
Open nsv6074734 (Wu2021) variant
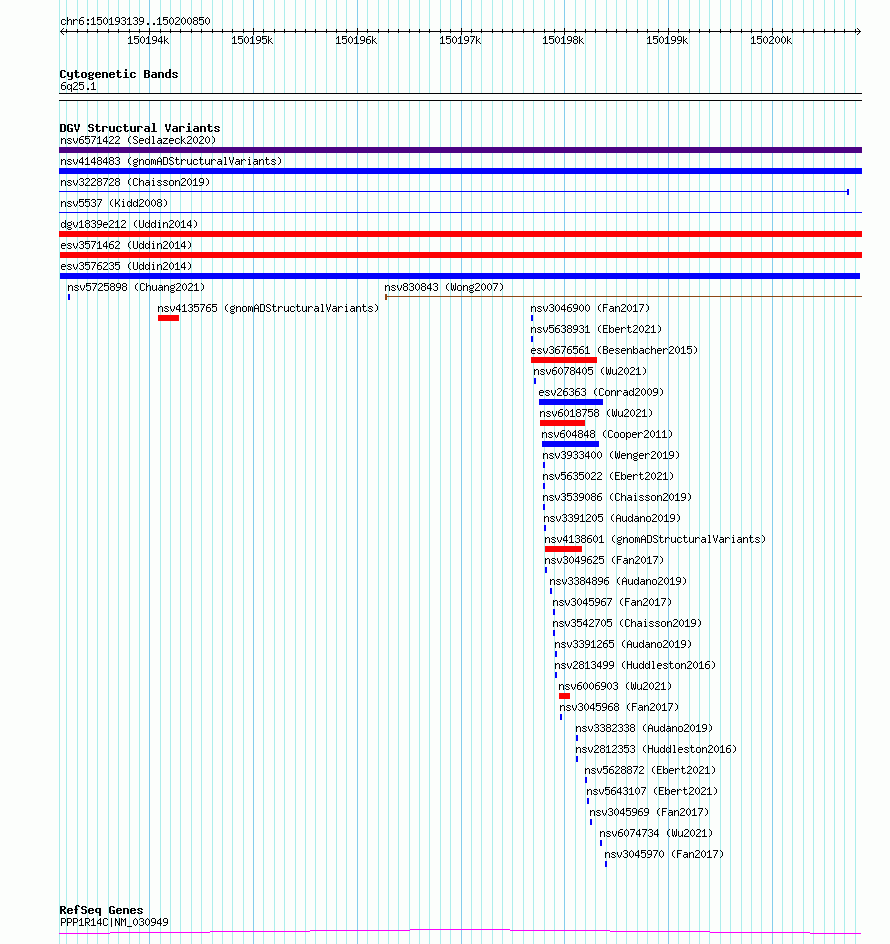point(656,835)
